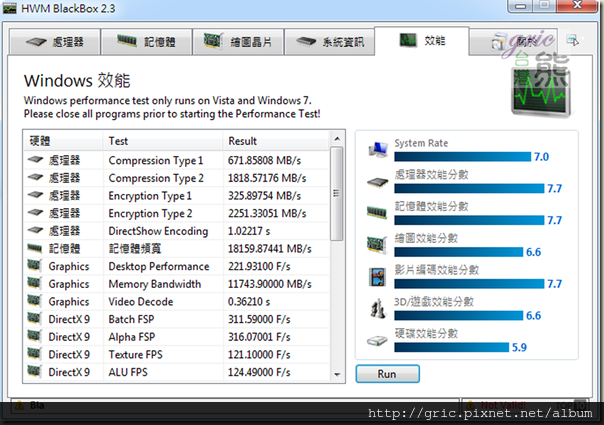The width and height of the screenshot is (604, 425).
Task: Select the Alpha FSP row
Action: click(176, 337)
